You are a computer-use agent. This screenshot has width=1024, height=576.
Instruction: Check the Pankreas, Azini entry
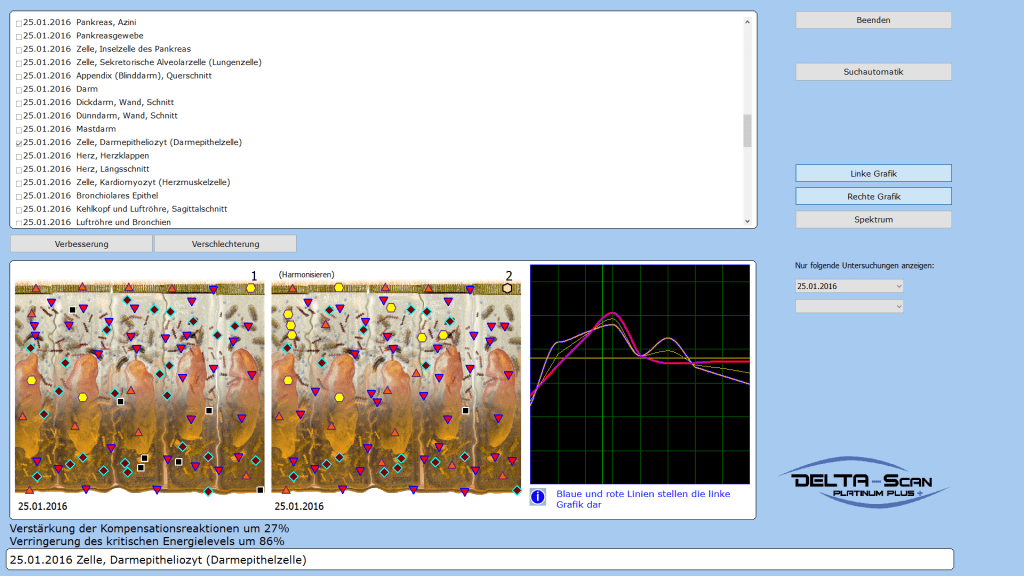coord(18,22)
